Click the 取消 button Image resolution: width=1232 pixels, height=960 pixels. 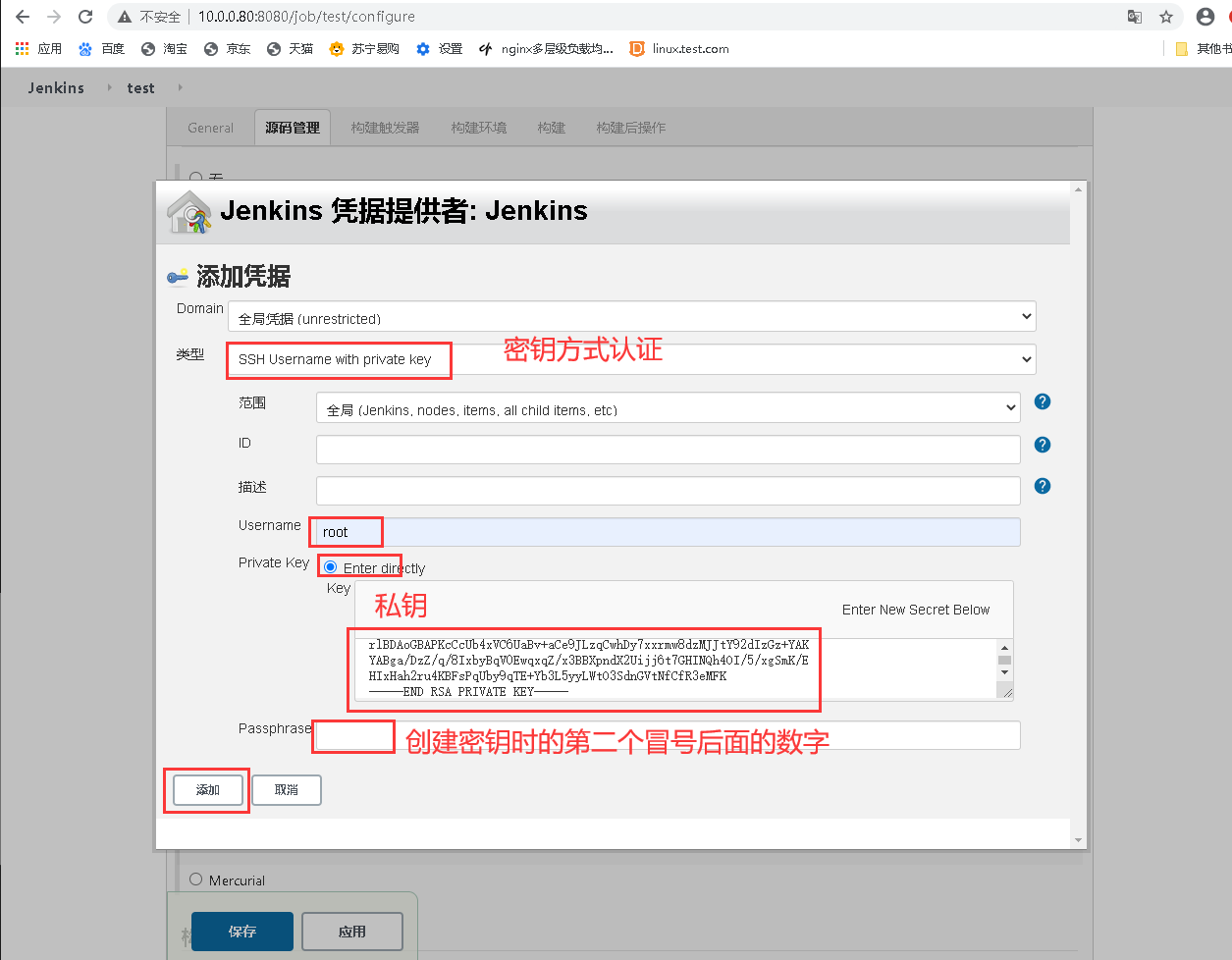[x=287, y=790]
